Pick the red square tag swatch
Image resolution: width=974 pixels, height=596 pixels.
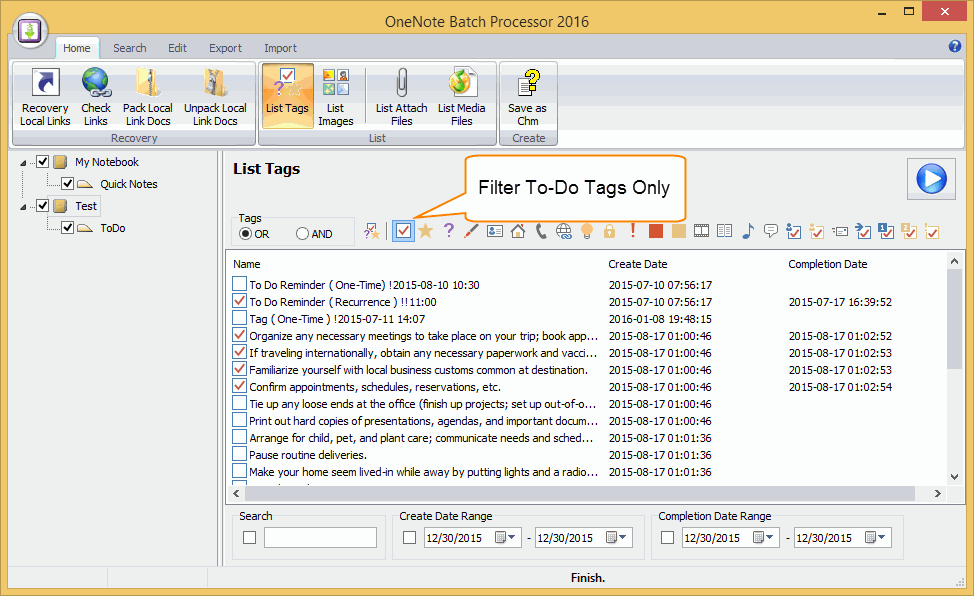point(655,231)
